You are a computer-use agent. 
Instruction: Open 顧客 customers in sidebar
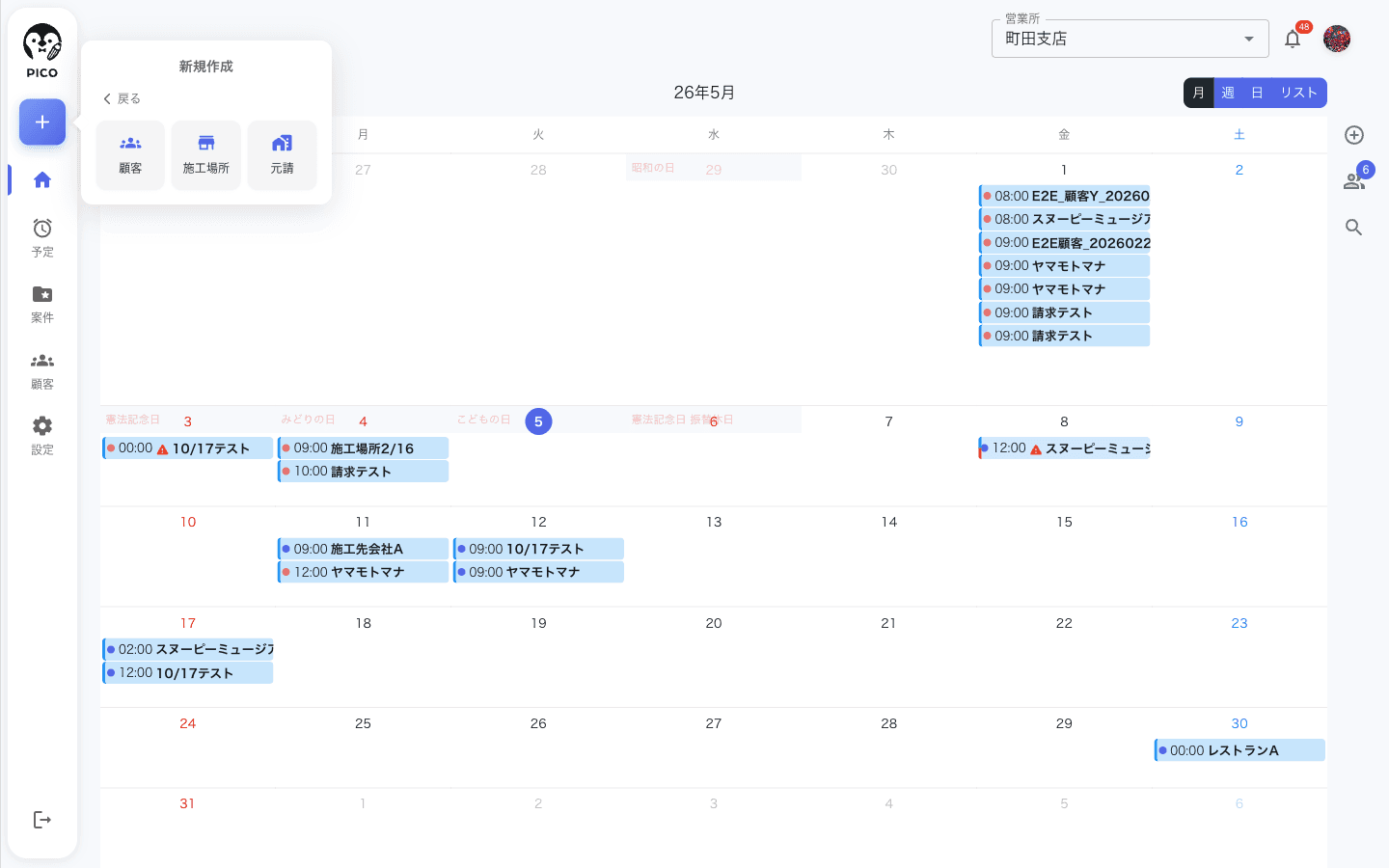tap(42, 370)
